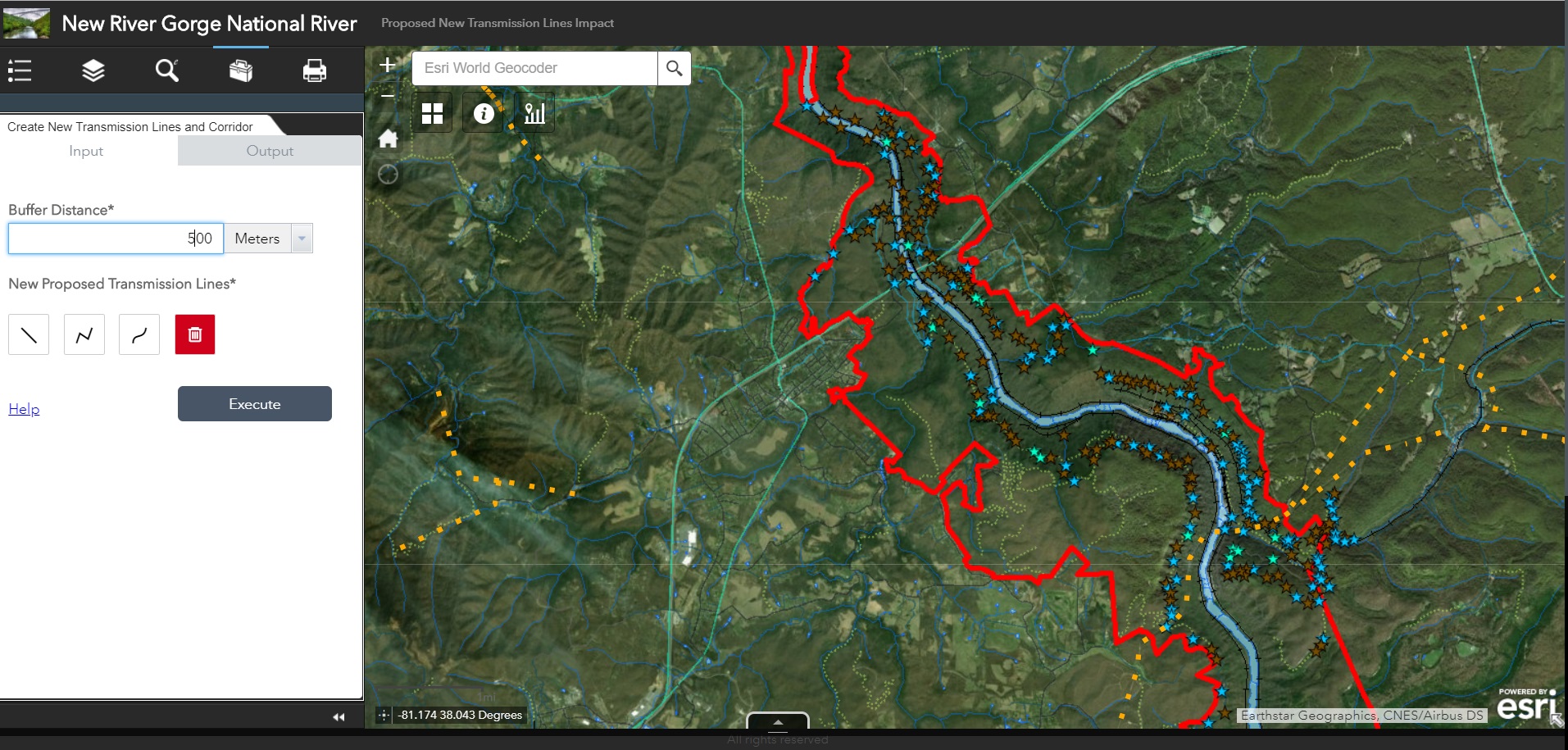1568x750 pixels.
Task: Zoom out on the map
Action: click(x=388, y=95)
